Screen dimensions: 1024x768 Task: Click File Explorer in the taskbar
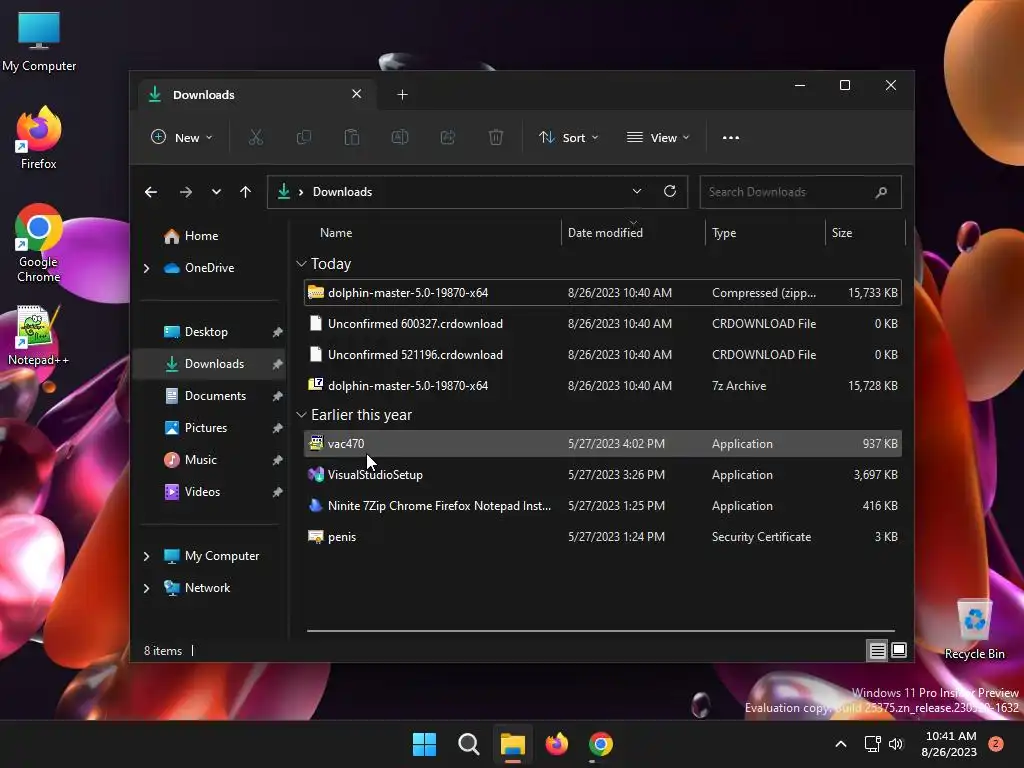click(x=513, y=744)
